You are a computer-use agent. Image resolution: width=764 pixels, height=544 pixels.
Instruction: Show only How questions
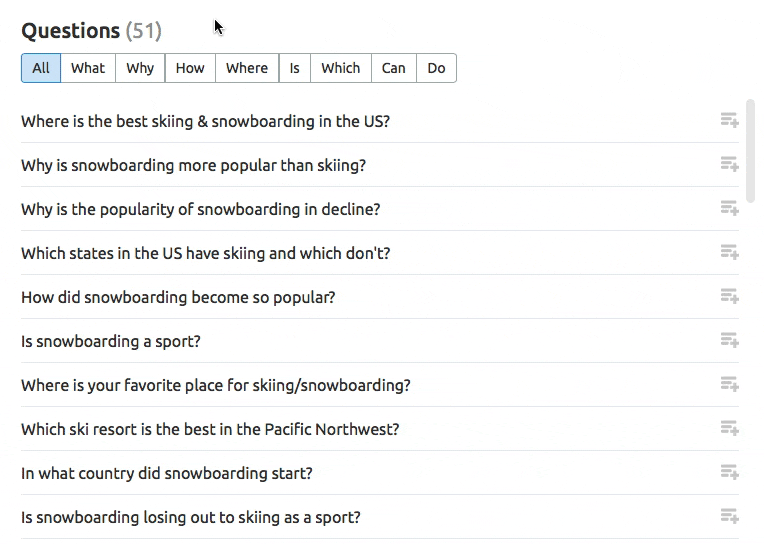point(190,68)
